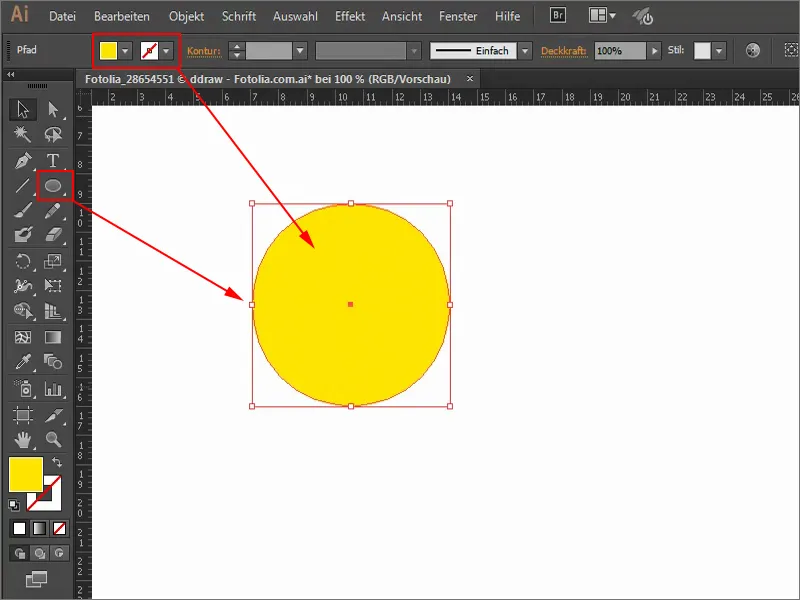Select the Slice tool
Image resolution: width=800 pixels, height=600 pixels.
(x=53, y=415)
